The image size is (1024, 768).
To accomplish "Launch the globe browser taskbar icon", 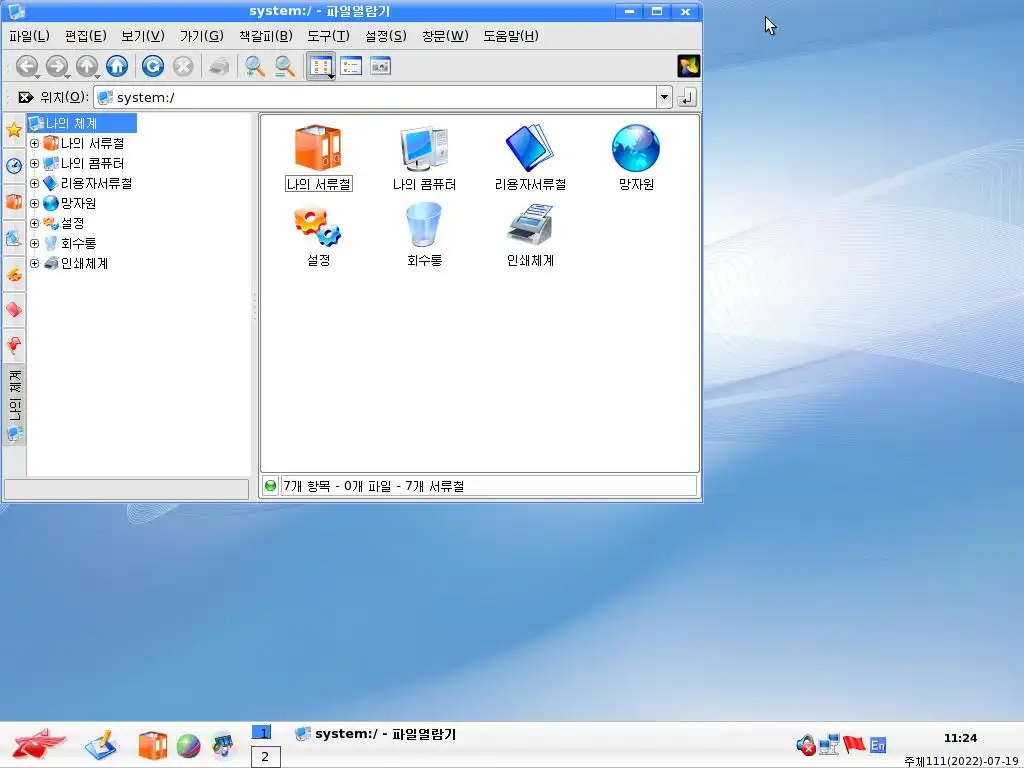I will 188,746.
